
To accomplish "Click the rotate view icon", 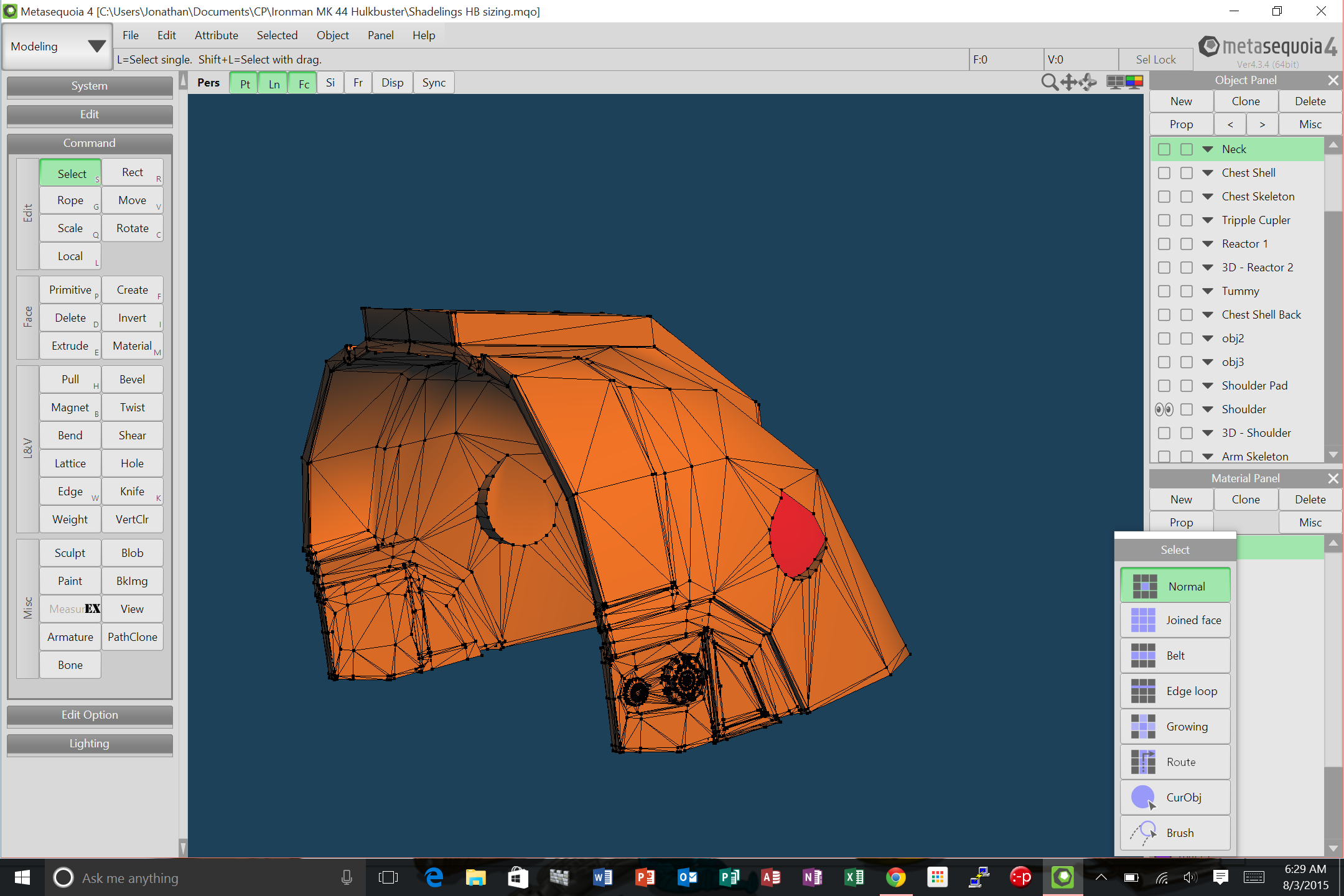I will 1088,82.
